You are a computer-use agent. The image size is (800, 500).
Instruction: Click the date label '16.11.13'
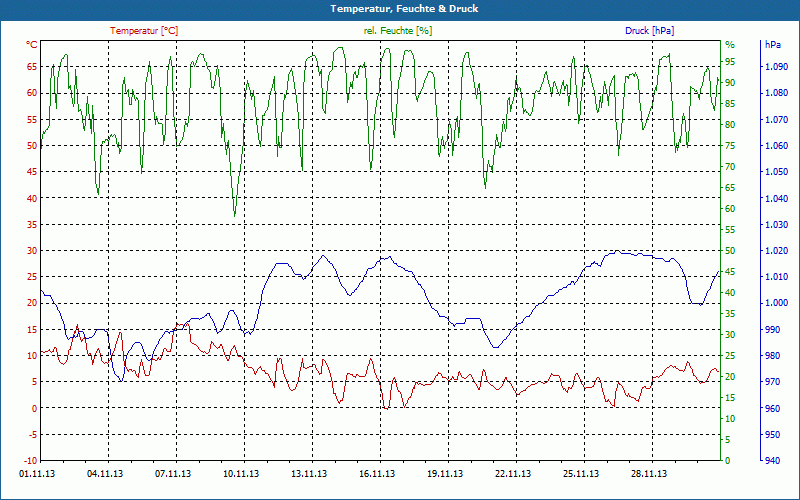pyautogui.click(x=377, y=474)
